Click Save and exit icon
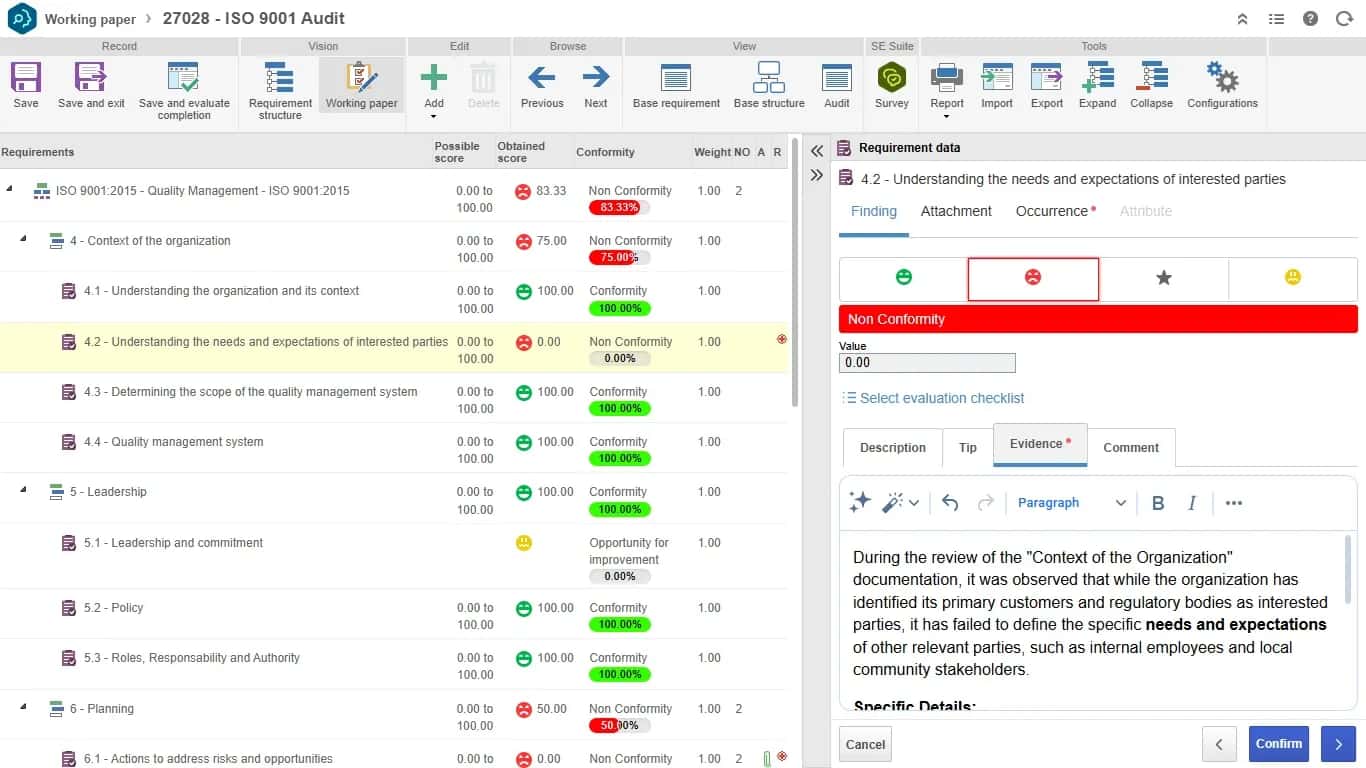The width and height of the screenshot is (1366, 768). 91,78
